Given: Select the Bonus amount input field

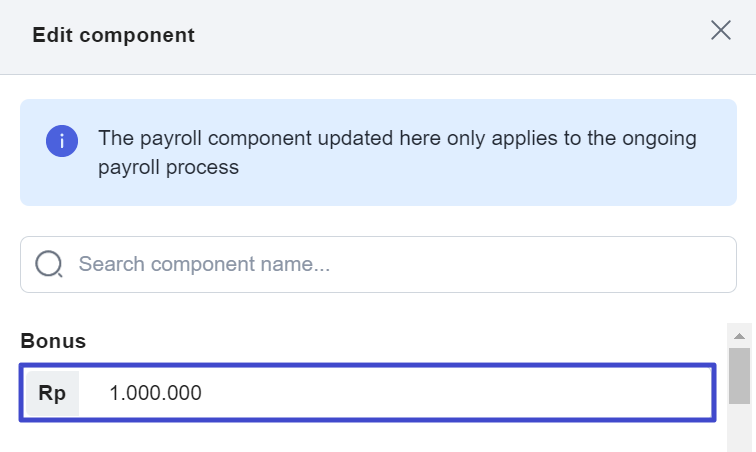Looking at the screenshot, I should pyautogui.click(x=367, y=393).
